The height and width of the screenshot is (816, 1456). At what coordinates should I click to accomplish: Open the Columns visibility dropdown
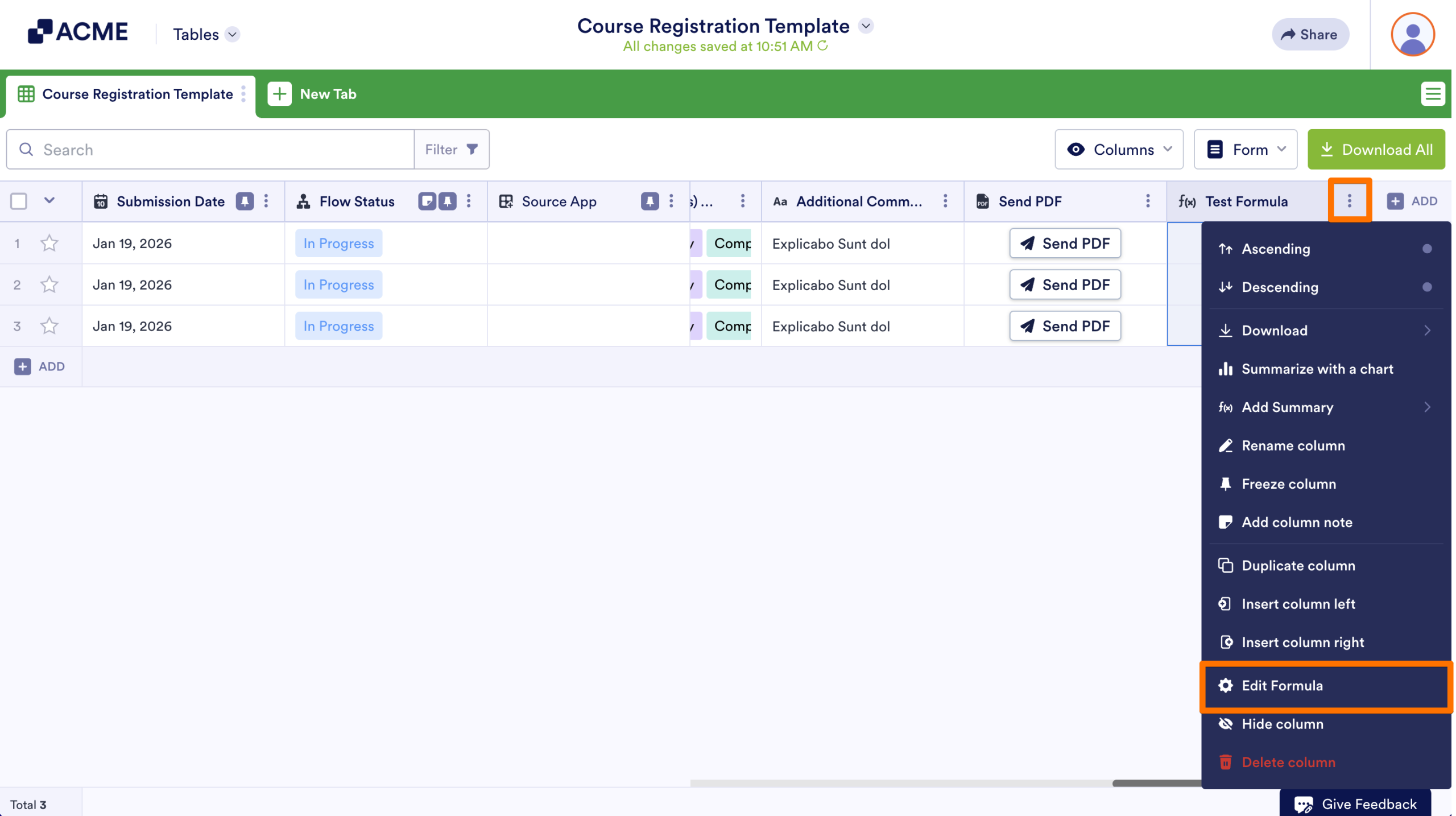(1118, 149)
